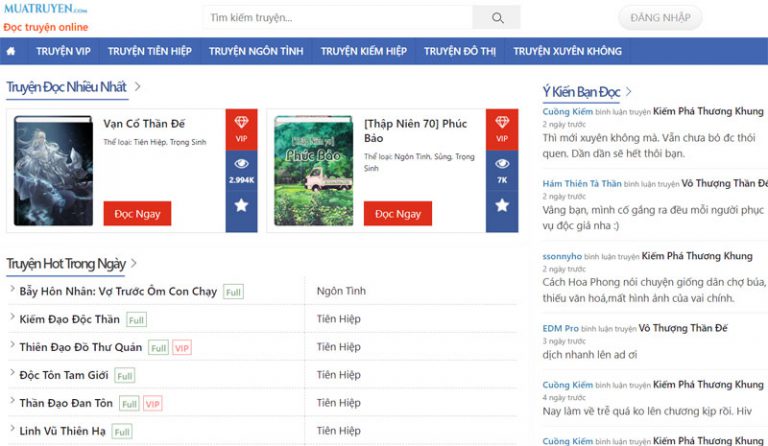Click chevron beside Thần Đạo Đan Tôn
This screenshot has height=446, width=768.
tap(12, 400)
